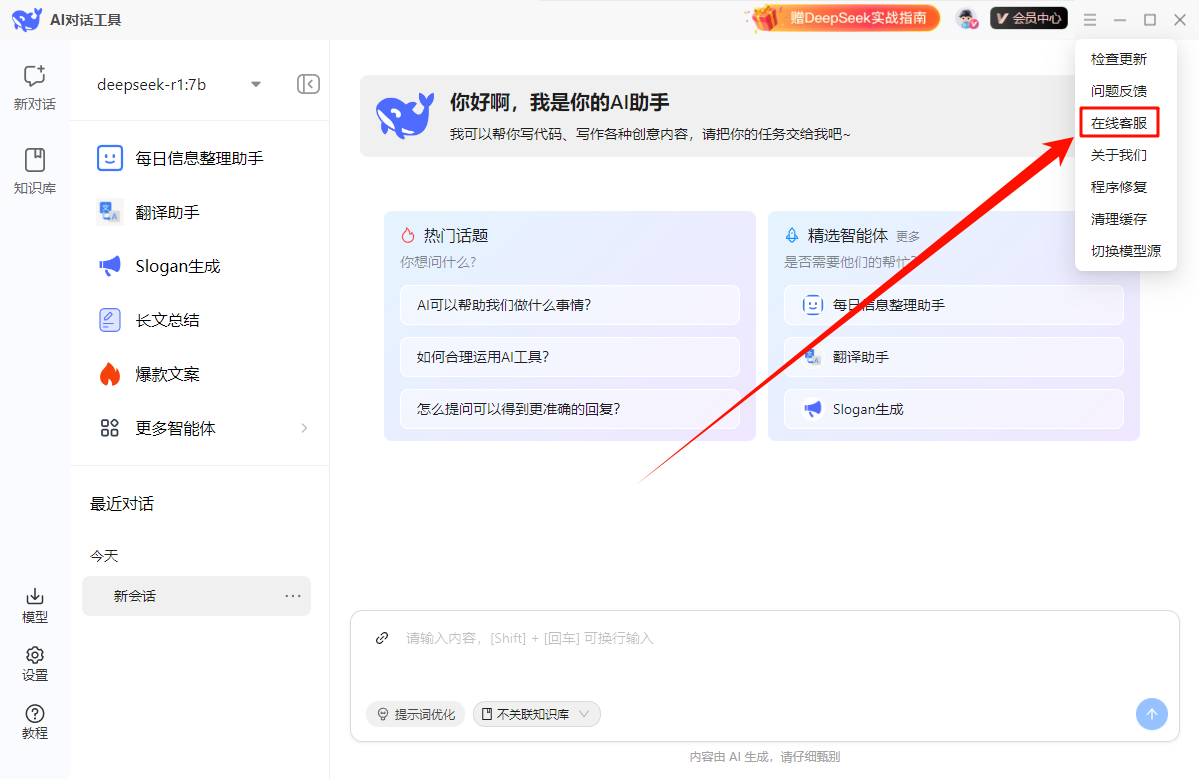
Task: Click 赠DeepSeek实战指南 promo banner
Action: [846, 18]
